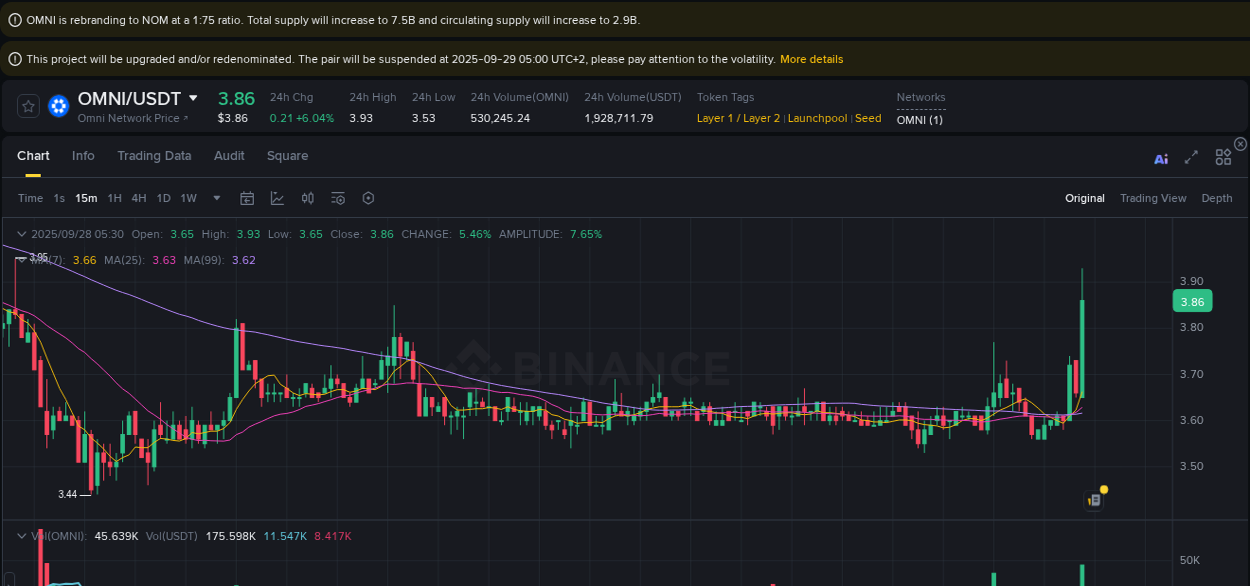Expand the chart to fullscreen
Screen dimensions: 1250x586
[x=1191, y=157]
